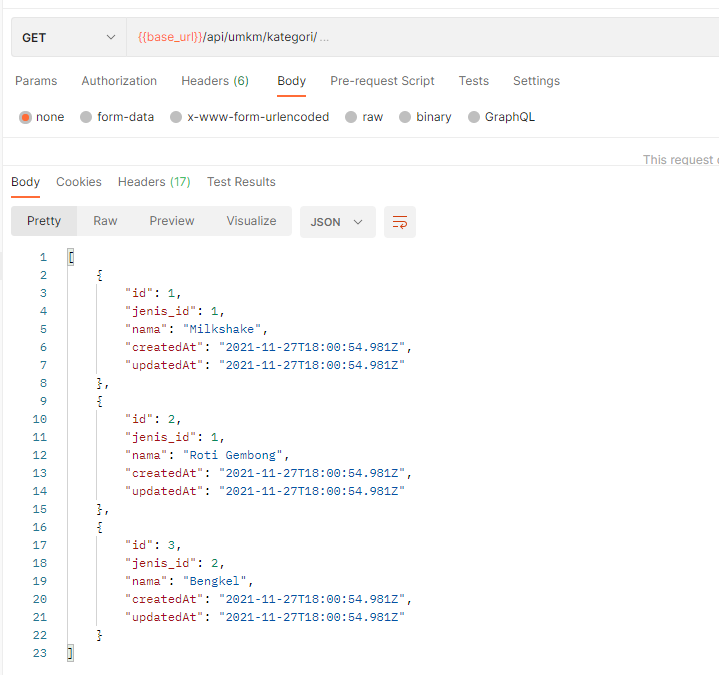Click the "jenis_id": 1 on line 11
Image resolution: width=719 pixels, height=675 pixels.
175,437
